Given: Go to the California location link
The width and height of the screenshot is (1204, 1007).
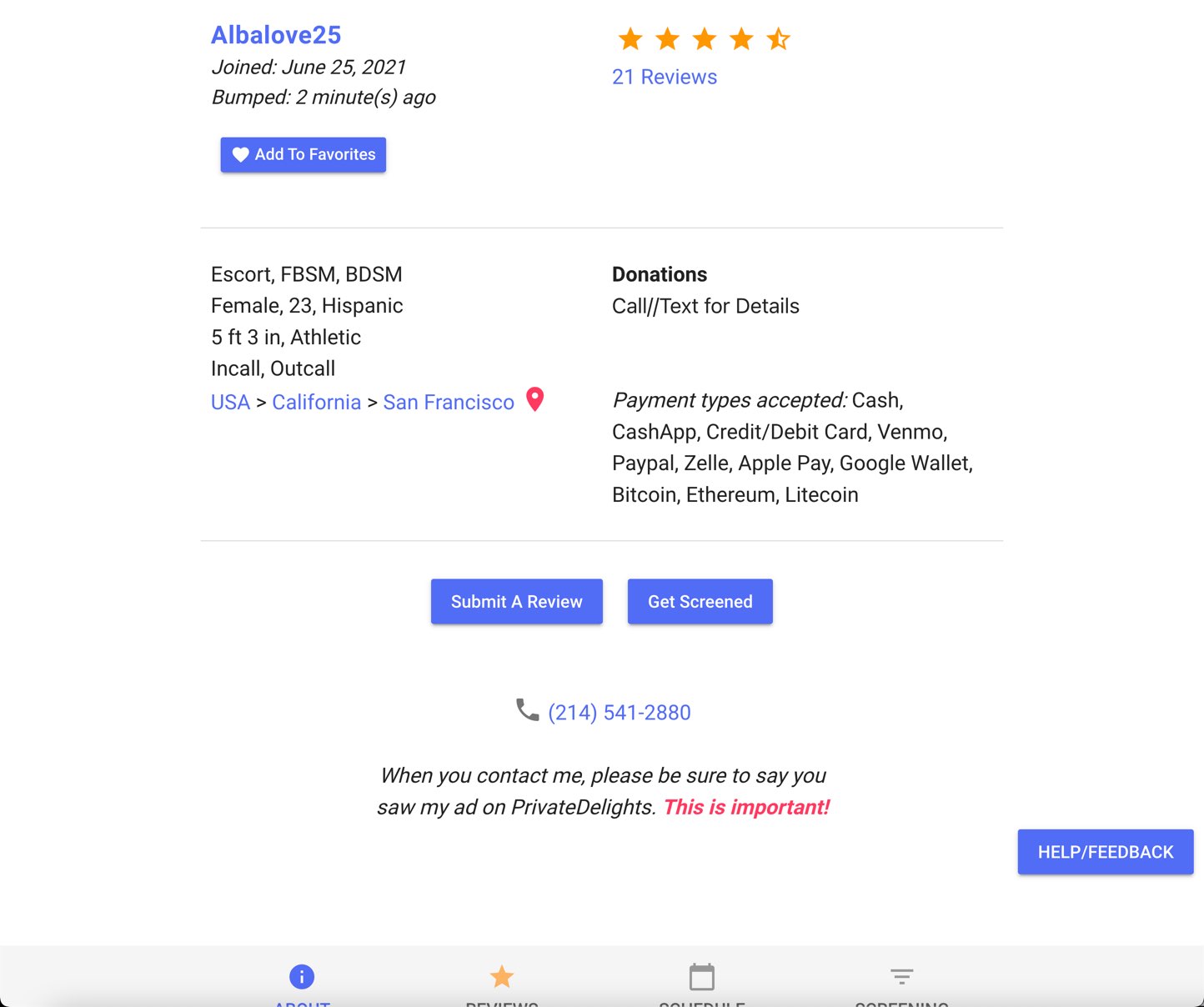Looking at the screenshot, I should [317, 403].
